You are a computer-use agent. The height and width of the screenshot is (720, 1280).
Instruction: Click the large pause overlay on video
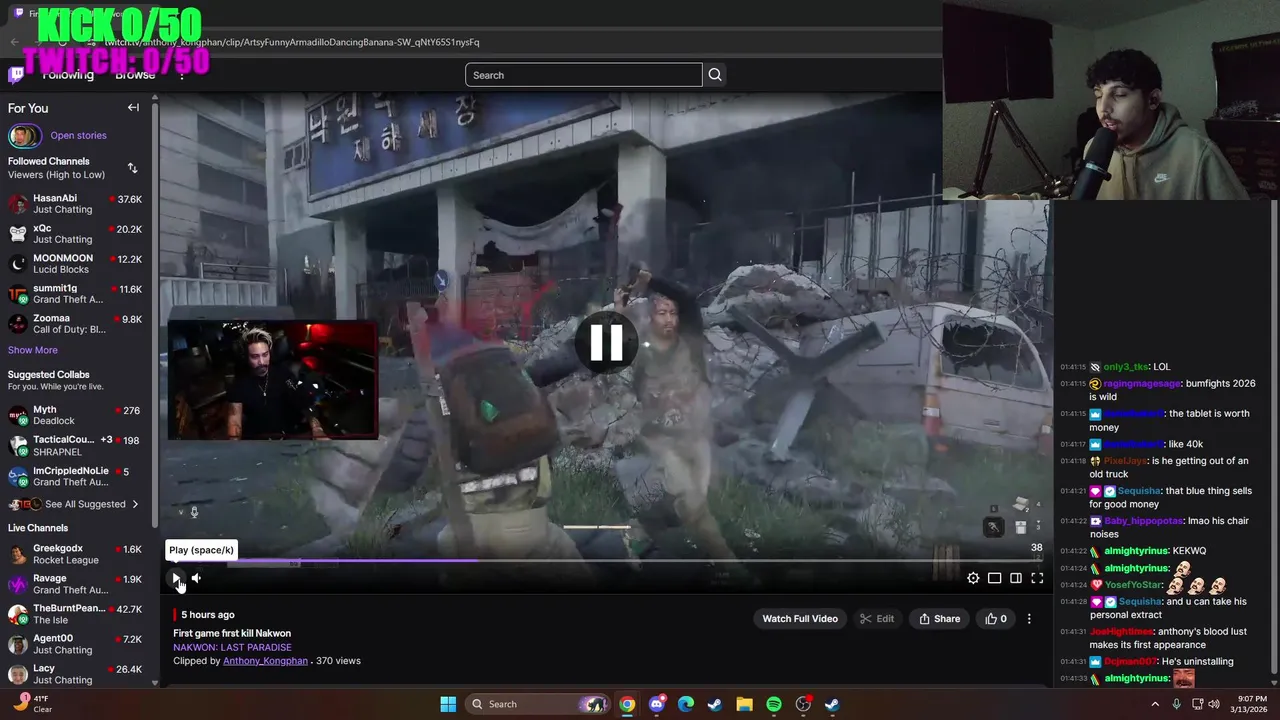pyautogui.click(x=606, y=342)
